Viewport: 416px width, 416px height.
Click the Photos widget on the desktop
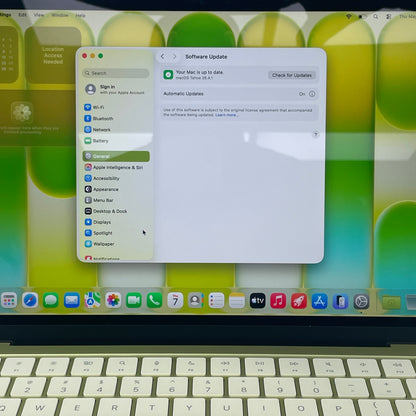point(37,117)
